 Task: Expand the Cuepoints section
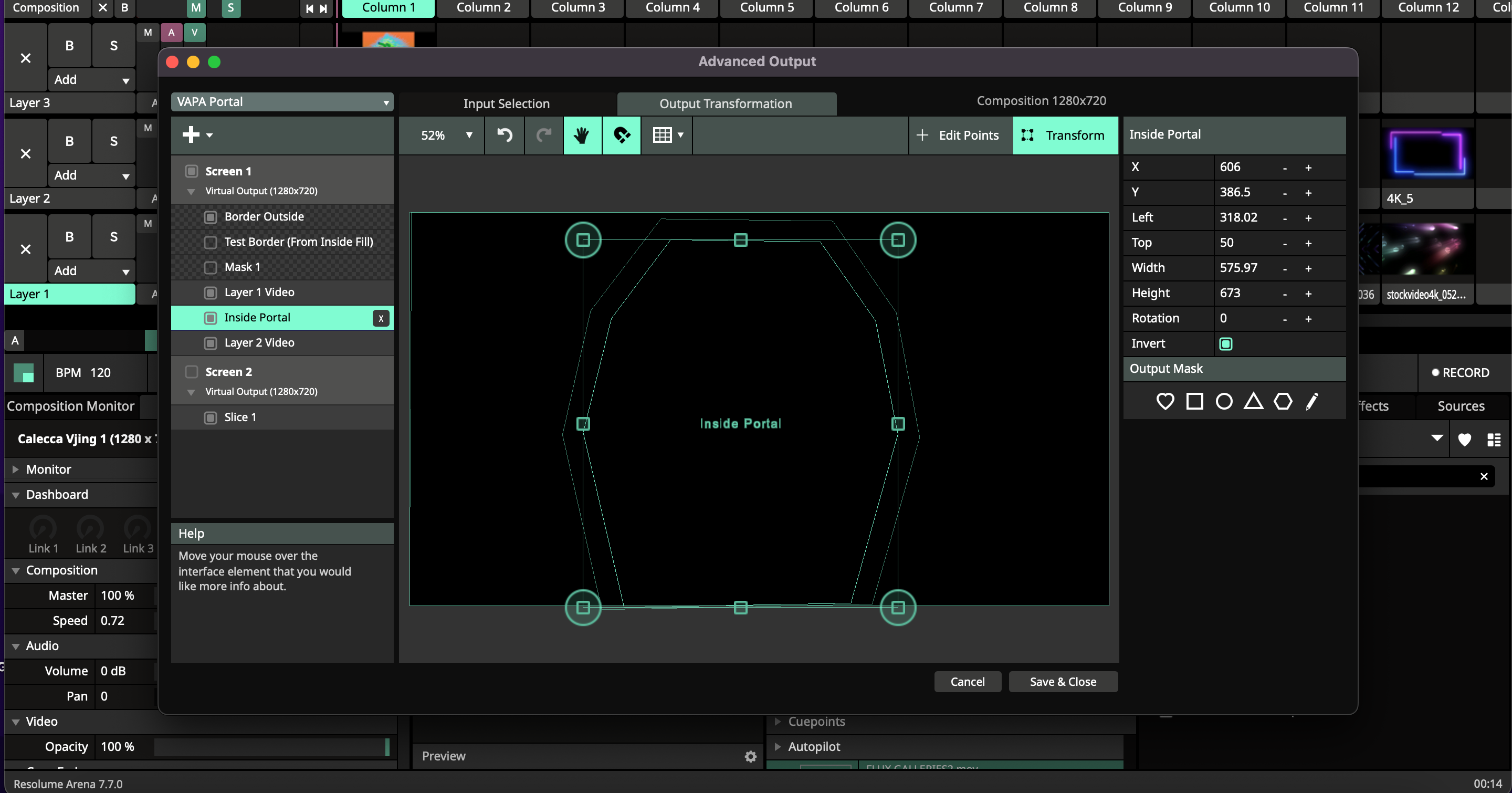(x=778, y=722)
